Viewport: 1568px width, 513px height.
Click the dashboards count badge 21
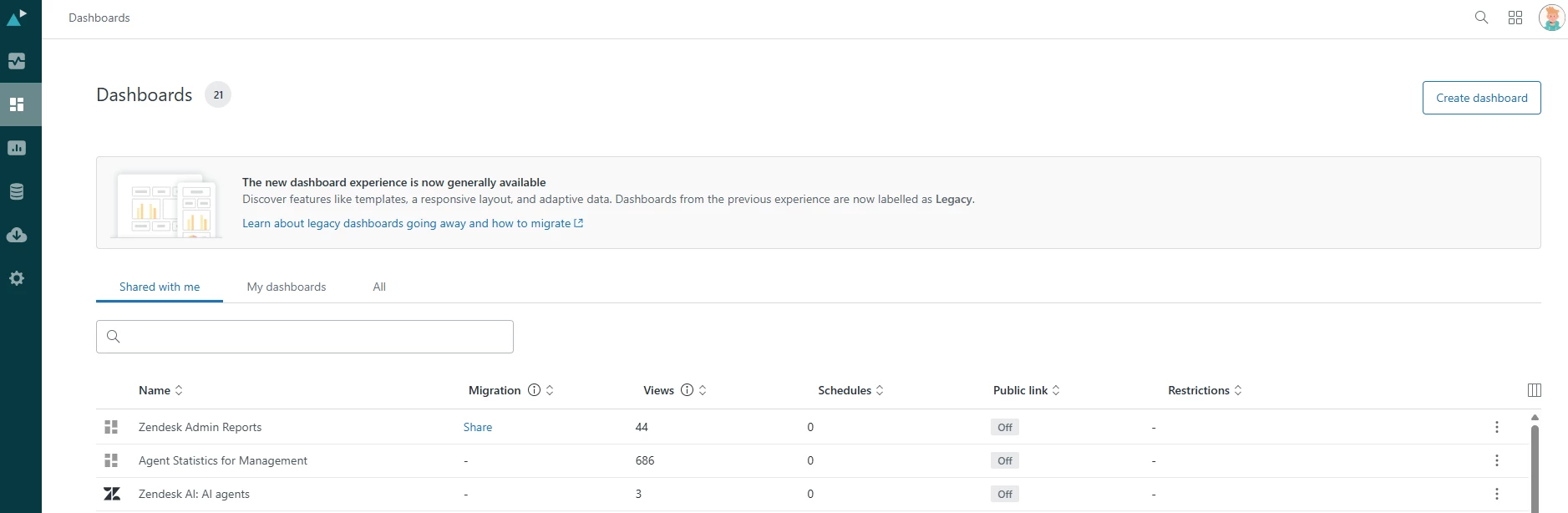tap(218, 94)
